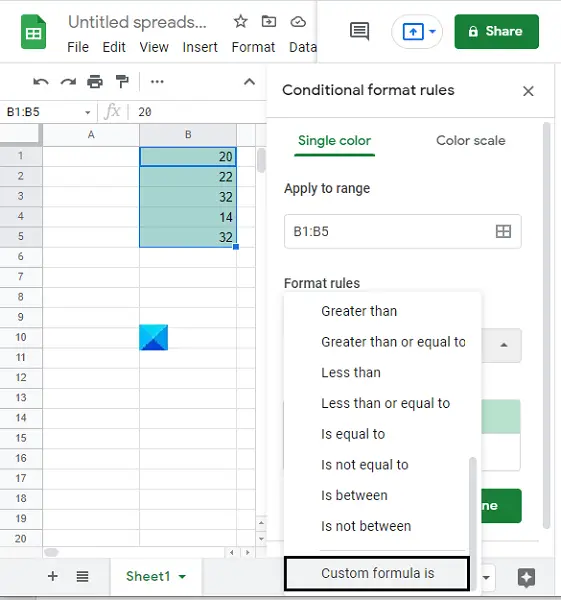Select Custom formula is option
Viewport: 561px width, 600px height.
coord(377,573)
